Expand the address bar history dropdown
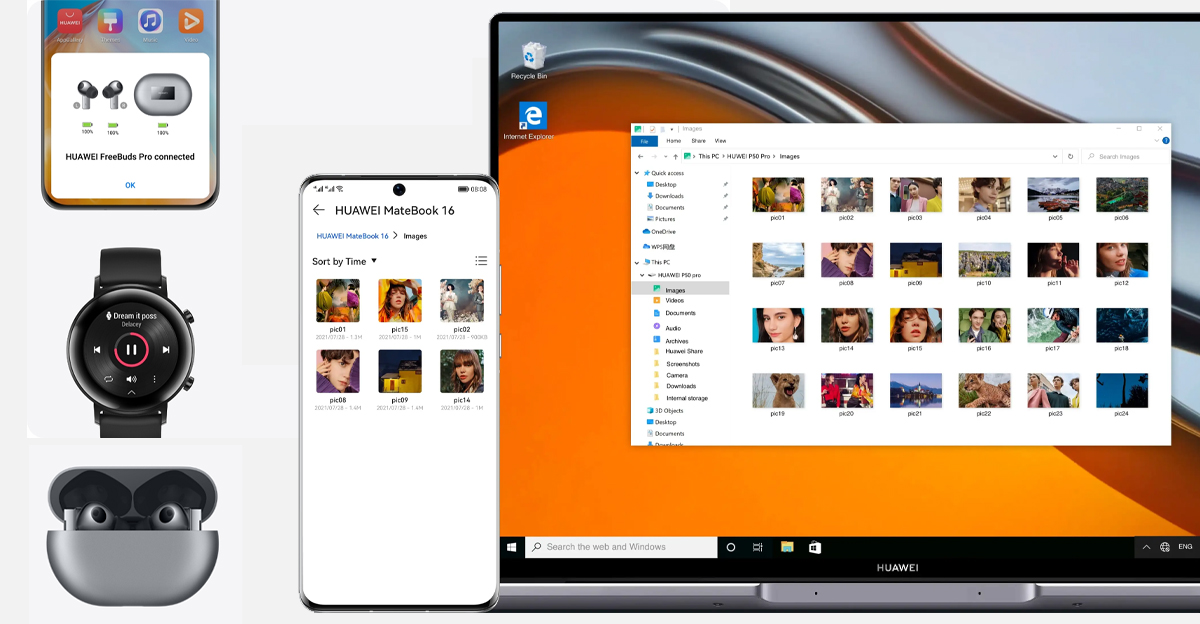 pos(1055,156)
